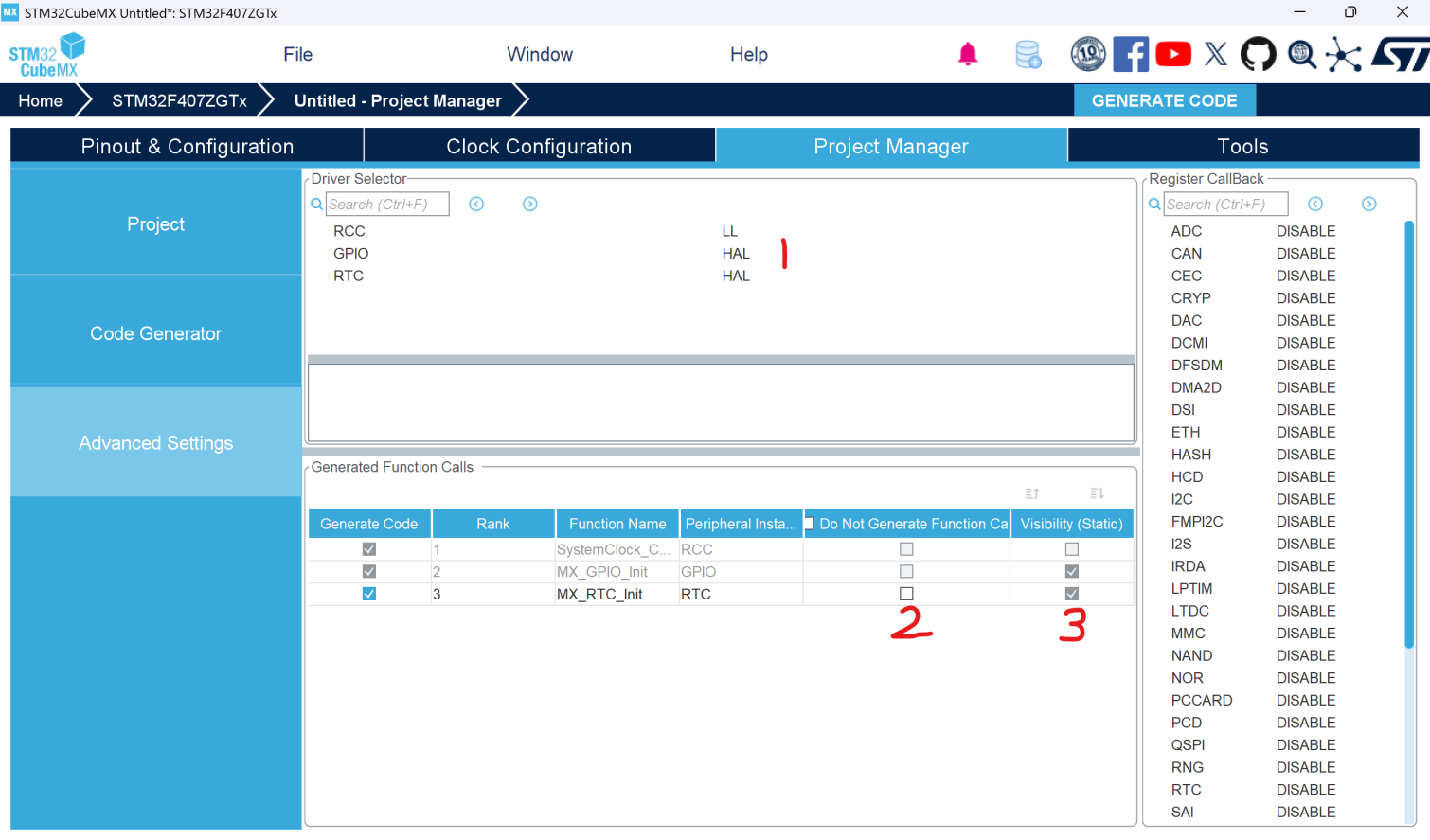
Task: Click STM32F407ZGTx breadcrumb
Action: pyautogui.click(x=179, y=100)
